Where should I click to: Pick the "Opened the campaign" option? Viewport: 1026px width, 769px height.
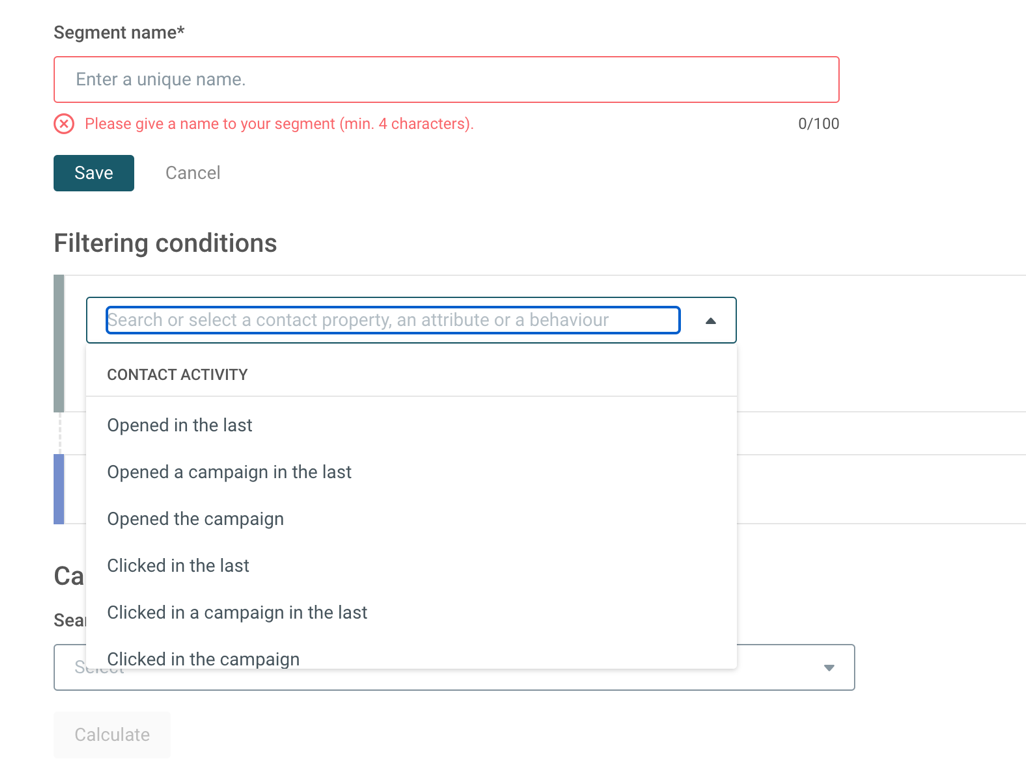[x=195, y=519]
